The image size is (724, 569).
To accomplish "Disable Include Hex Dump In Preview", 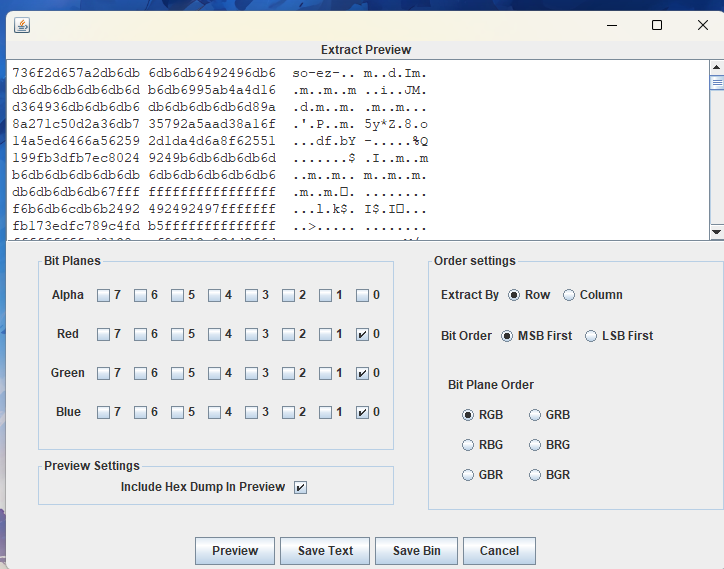I will [300, 487].
